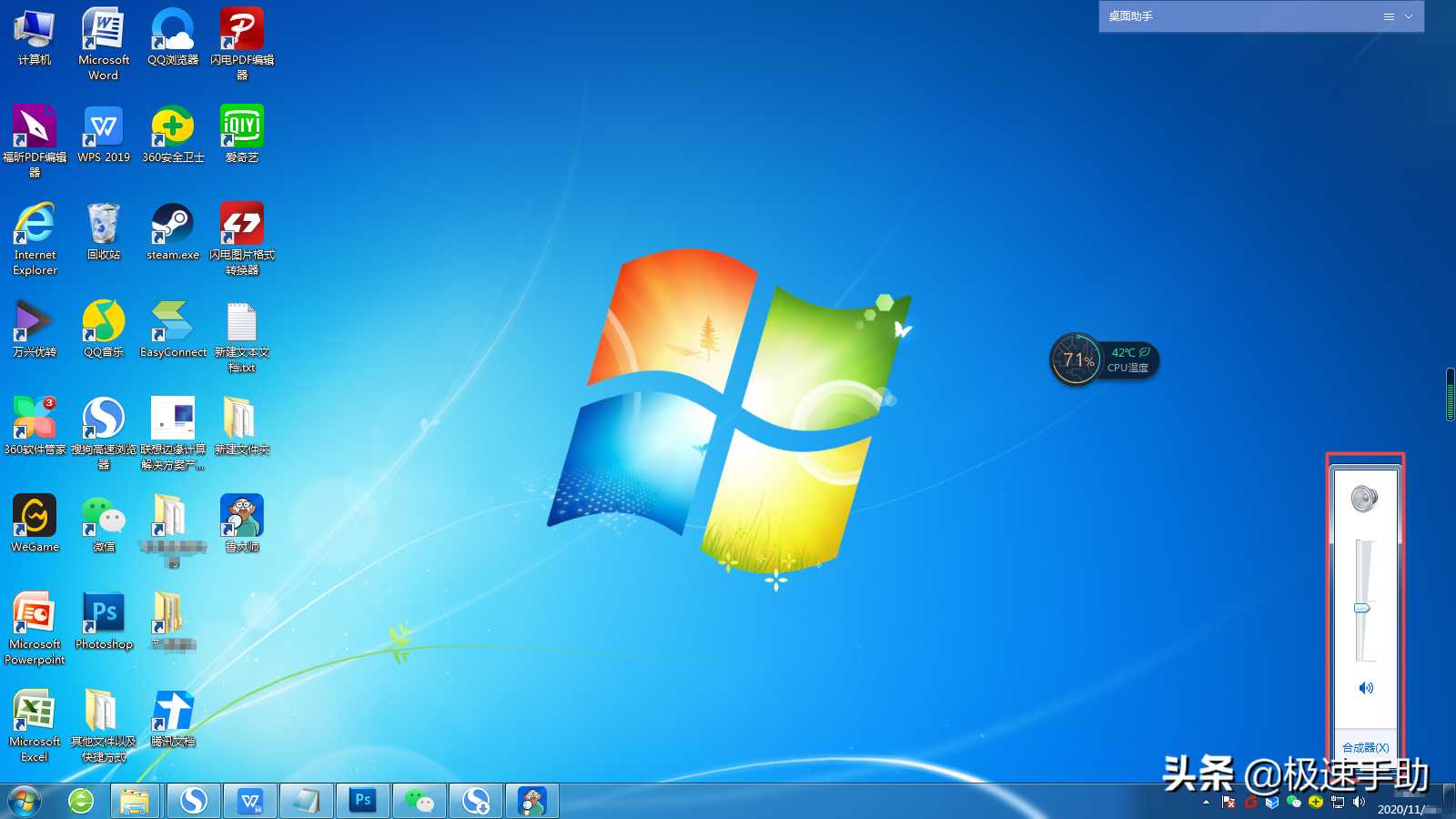This screenshot has height=819, width=1456.
Task: Click the 42℃ CPU温度 widget
Action: (1129, 359)
